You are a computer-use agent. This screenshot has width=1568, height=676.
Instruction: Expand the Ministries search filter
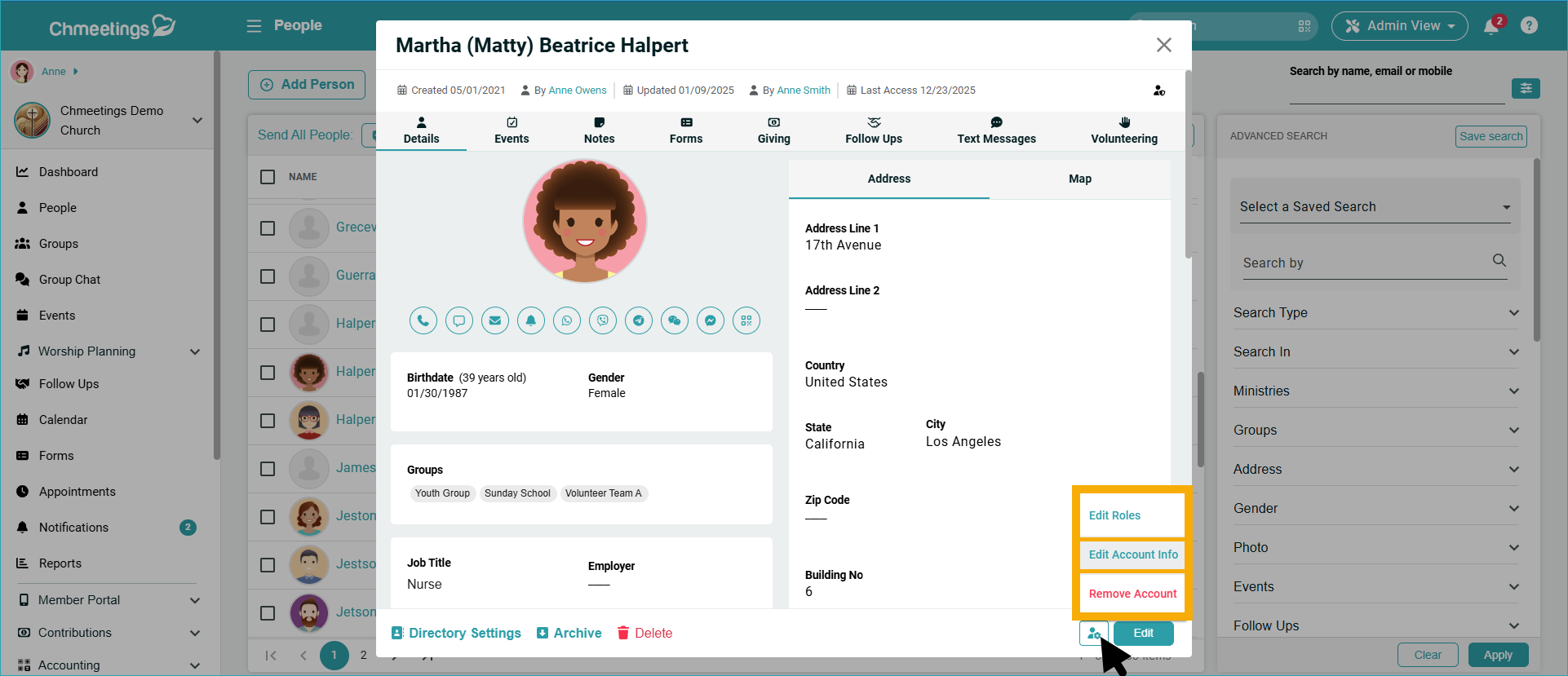point(1375,391)
